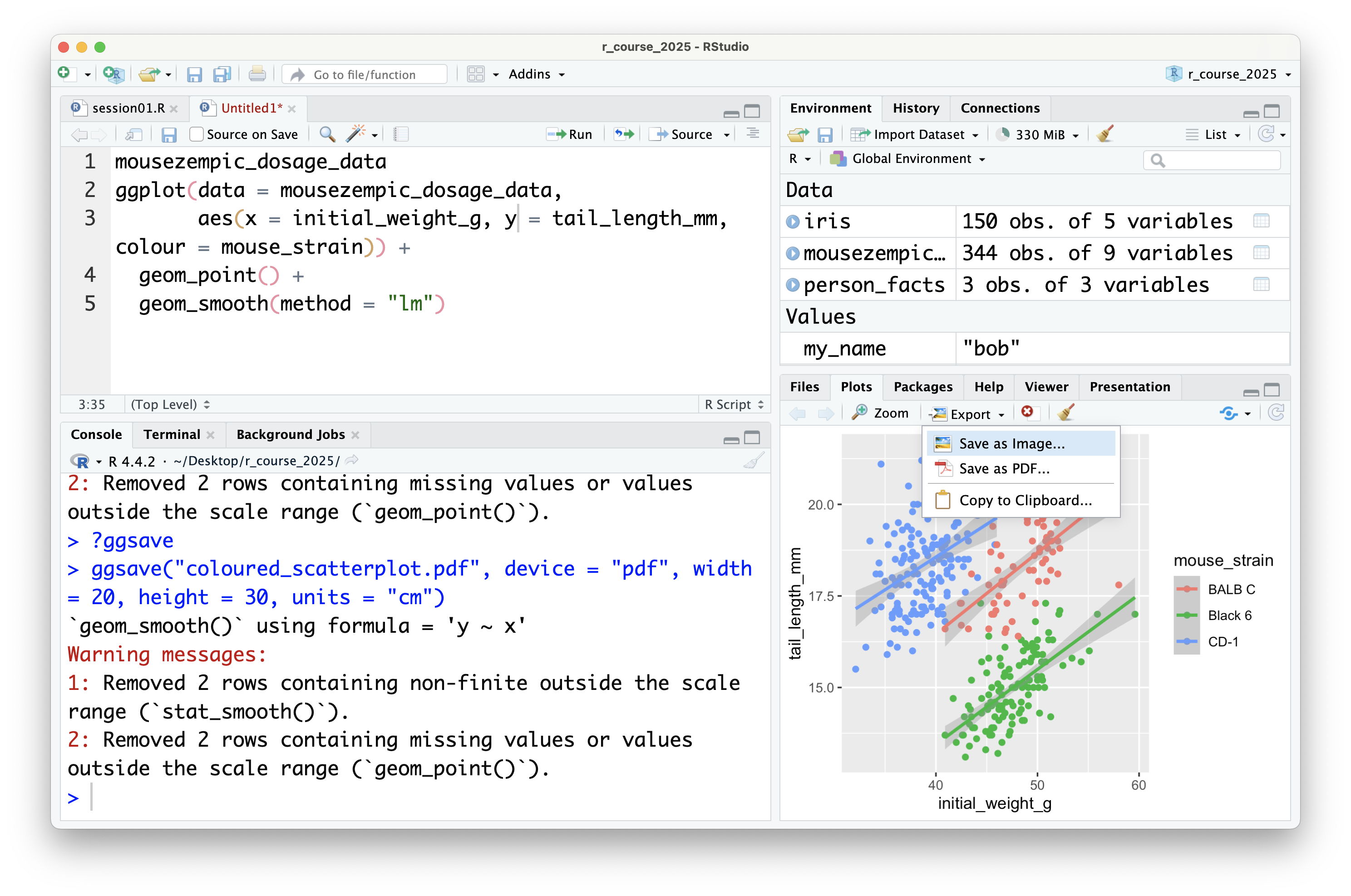Select Copy to Clipboard menu item
The width and height of the screenshot is (1351, 896).
pos(1021,501)
